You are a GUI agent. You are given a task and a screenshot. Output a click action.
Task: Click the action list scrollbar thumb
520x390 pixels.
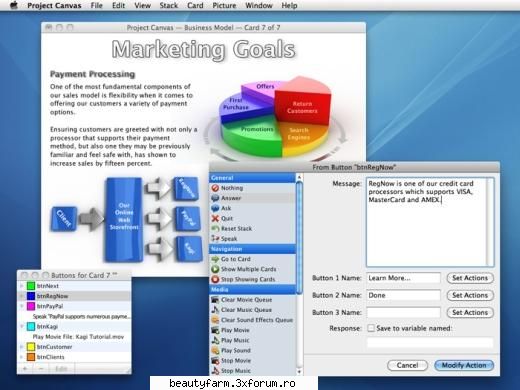(x=299, y=238)
